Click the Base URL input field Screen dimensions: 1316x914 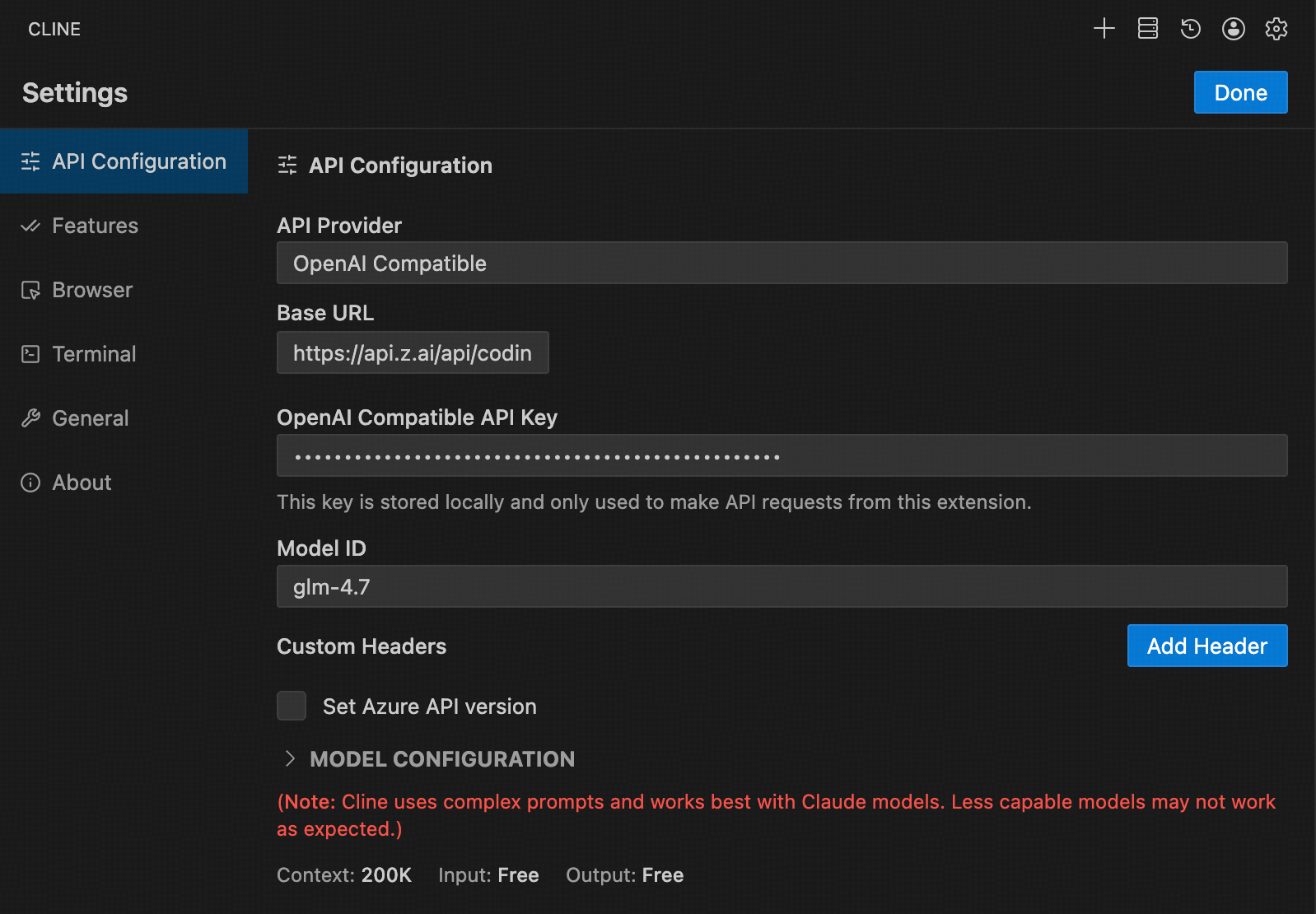[x=413, y=353]
